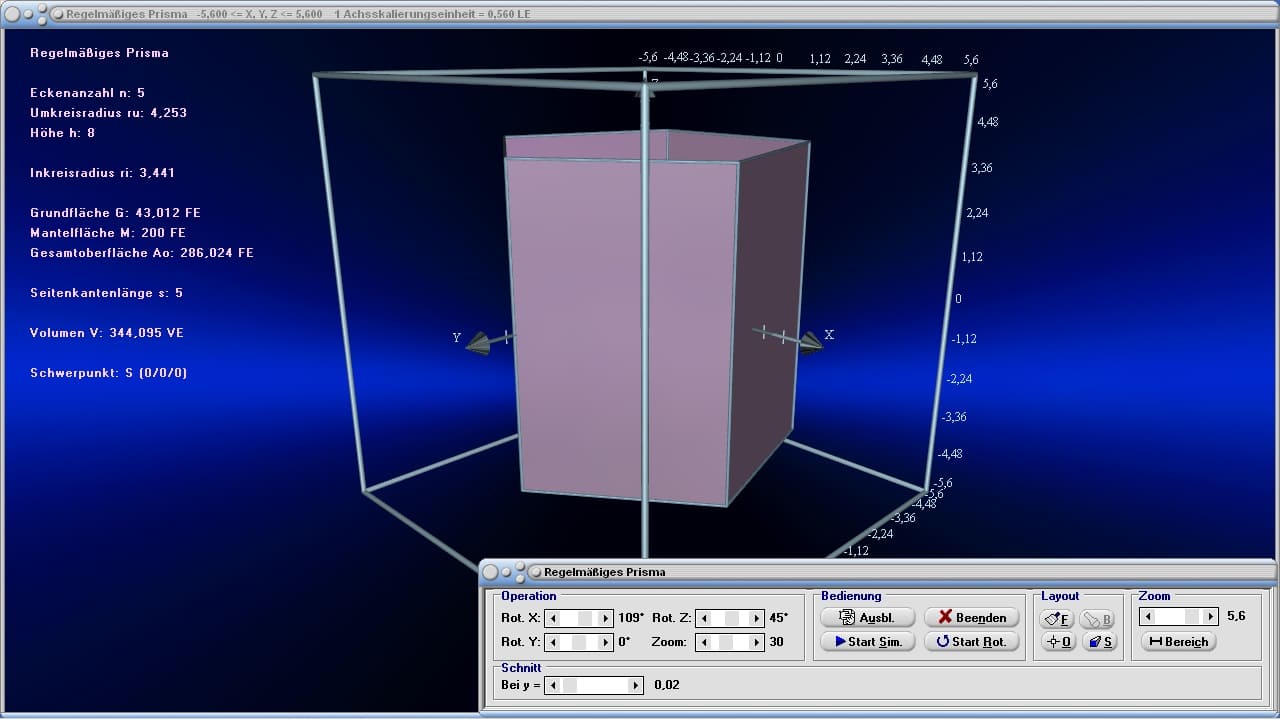Click the main window title bar text
The width and height of the screenshot is (1280, 720).
[x=298, y=14]
